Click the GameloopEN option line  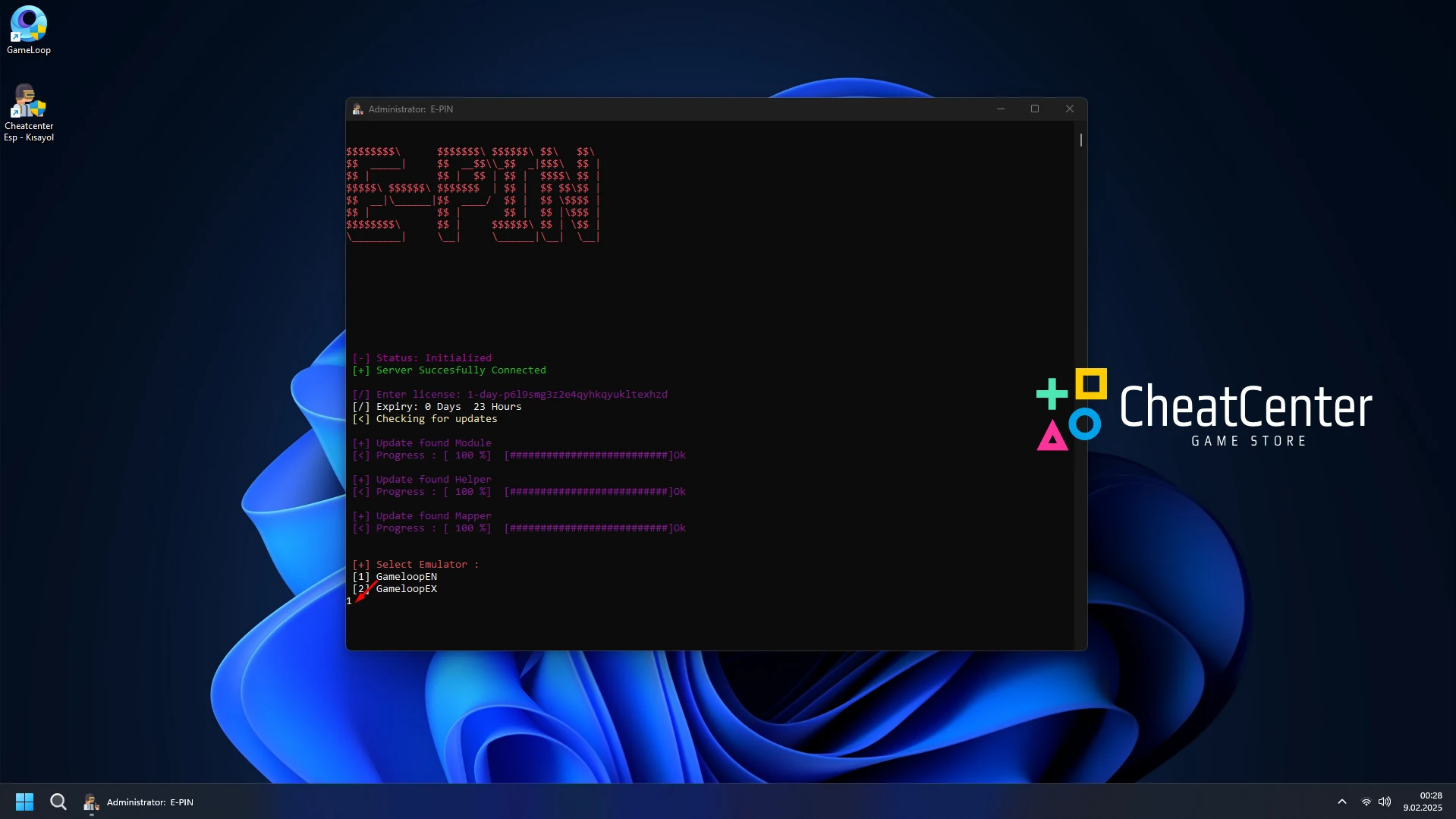pyautogui.click(x=406, y=577)
